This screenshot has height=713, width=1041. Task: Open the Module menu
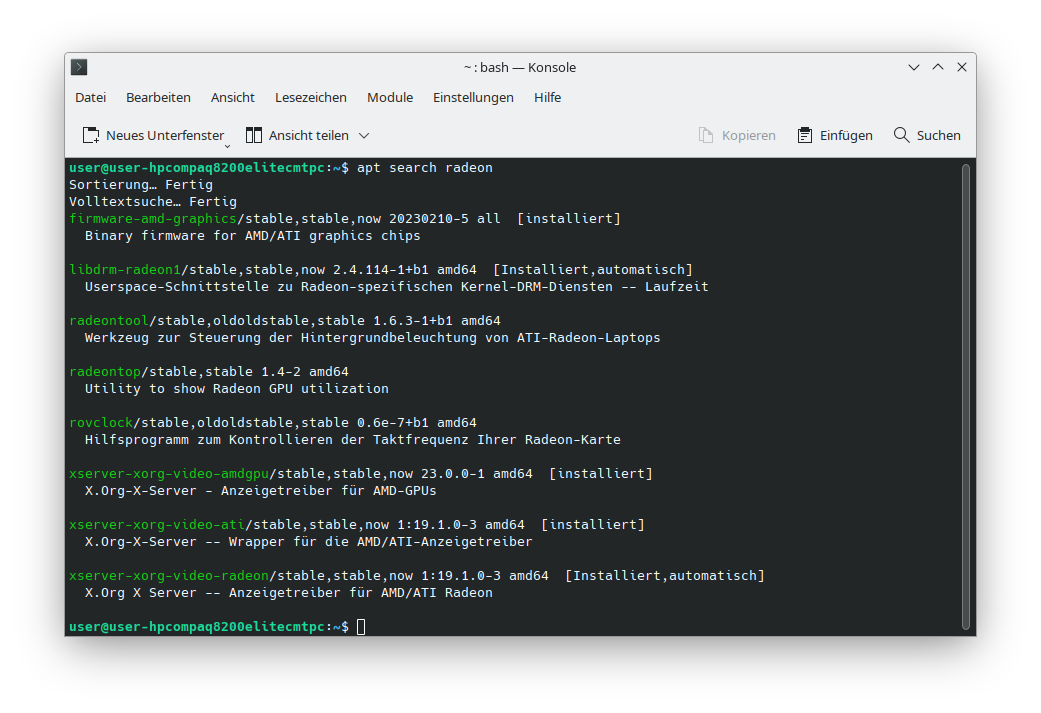(x=389, y=97)
